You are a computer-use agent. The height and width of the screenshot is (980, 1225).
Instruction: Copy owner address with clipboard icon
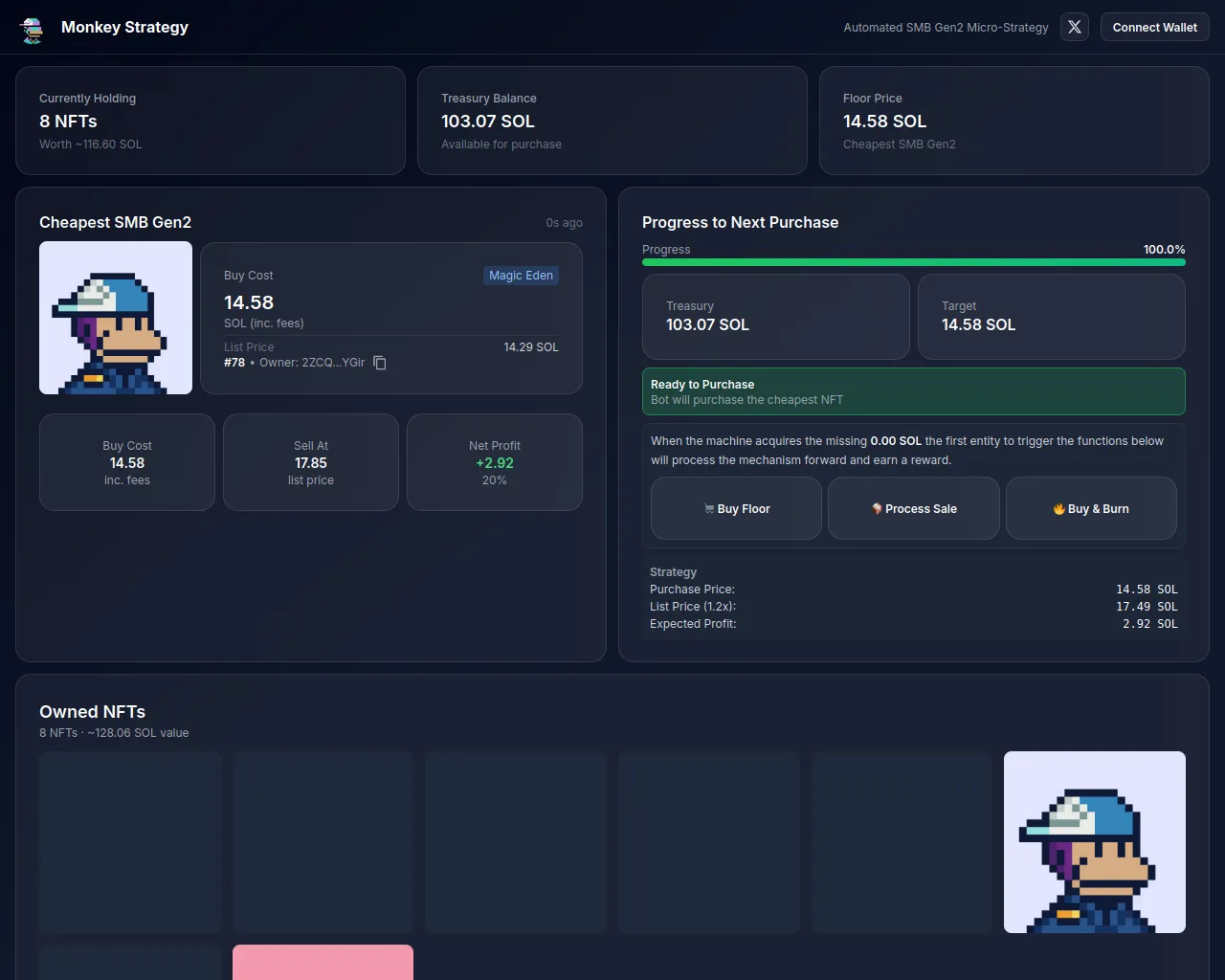pyautogui.click(x=380, y=363)
